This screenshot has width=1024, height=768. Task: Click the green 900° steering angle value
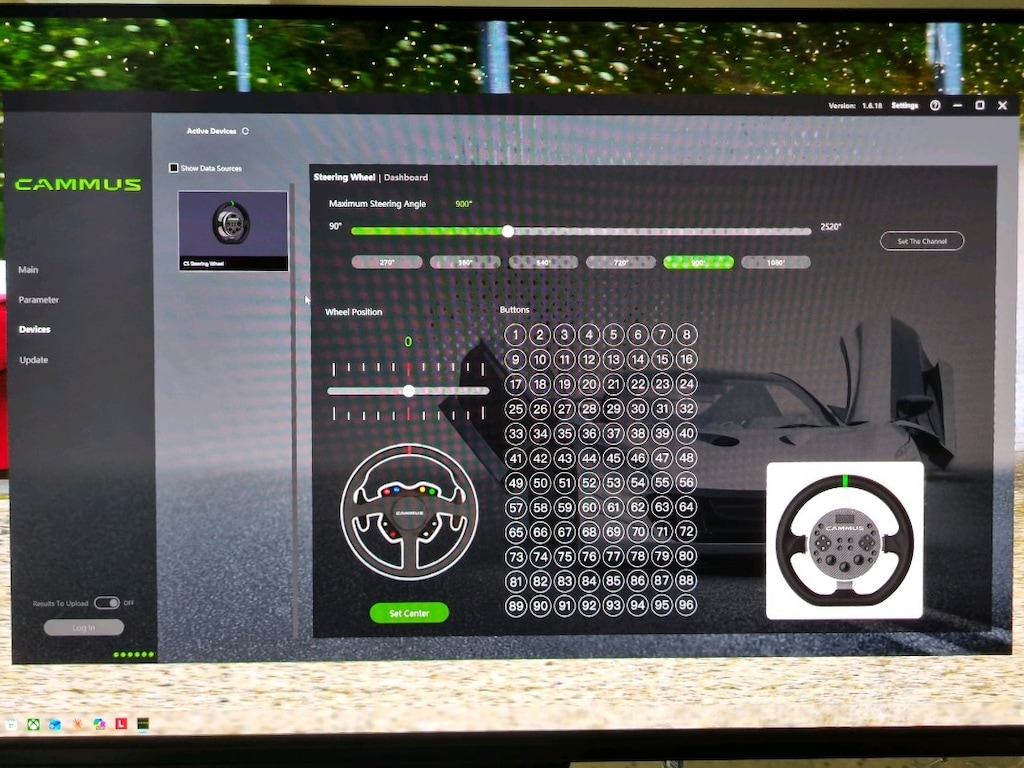coord(463,204)
